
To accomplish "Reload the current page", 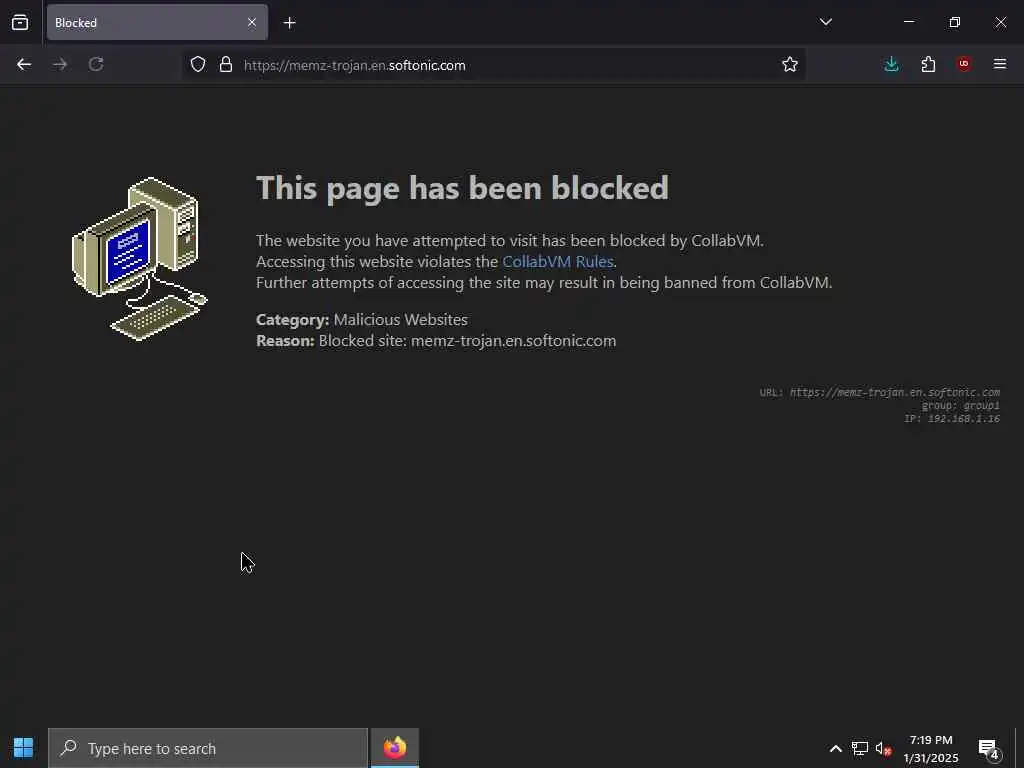I will (x=96, y=64).
